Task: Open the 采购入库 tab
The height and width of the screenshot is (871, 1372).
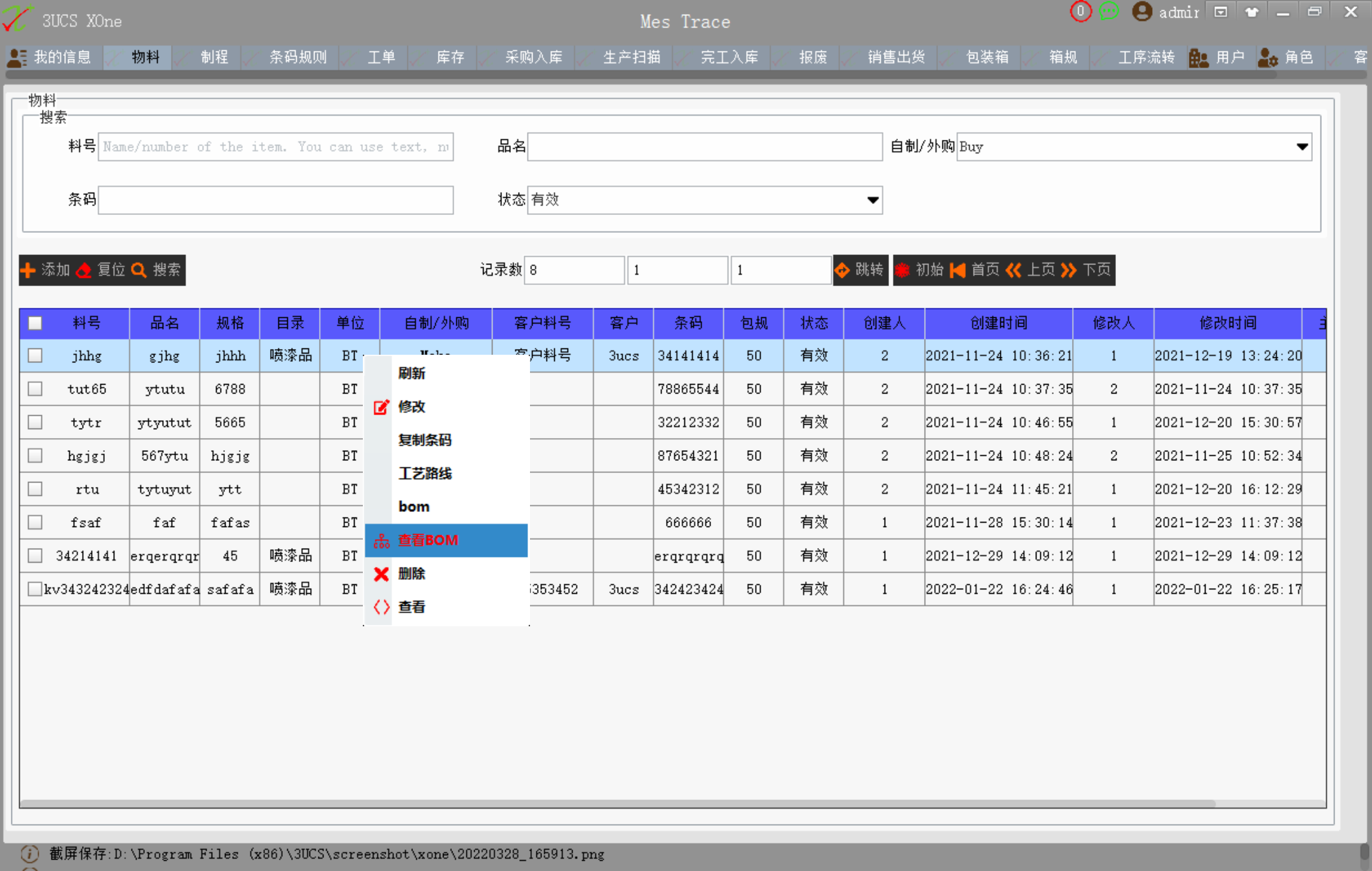Action: tap(526, 57)
